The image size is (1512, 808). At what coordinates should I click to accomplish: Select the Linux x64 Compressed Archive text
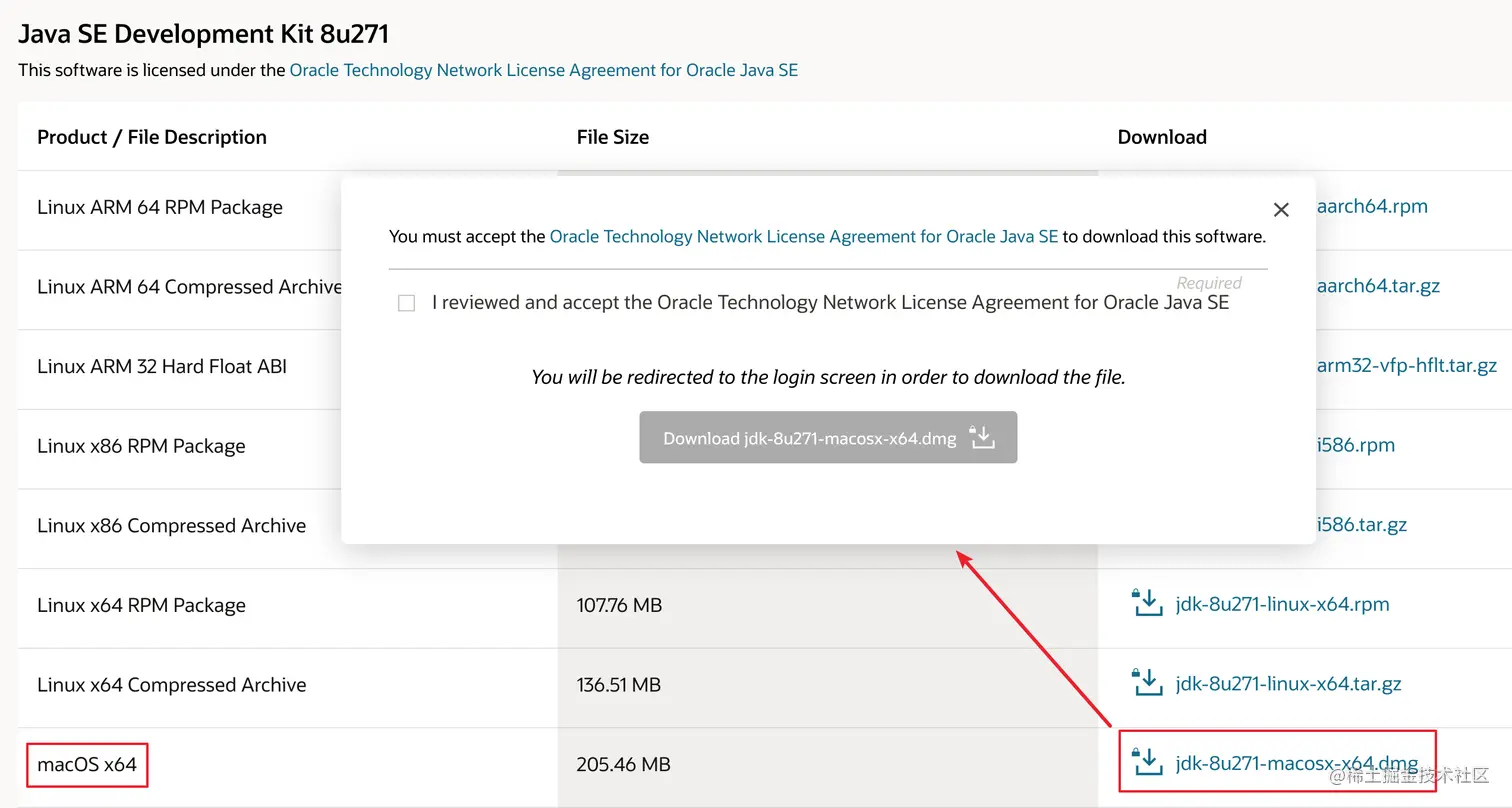172,685
